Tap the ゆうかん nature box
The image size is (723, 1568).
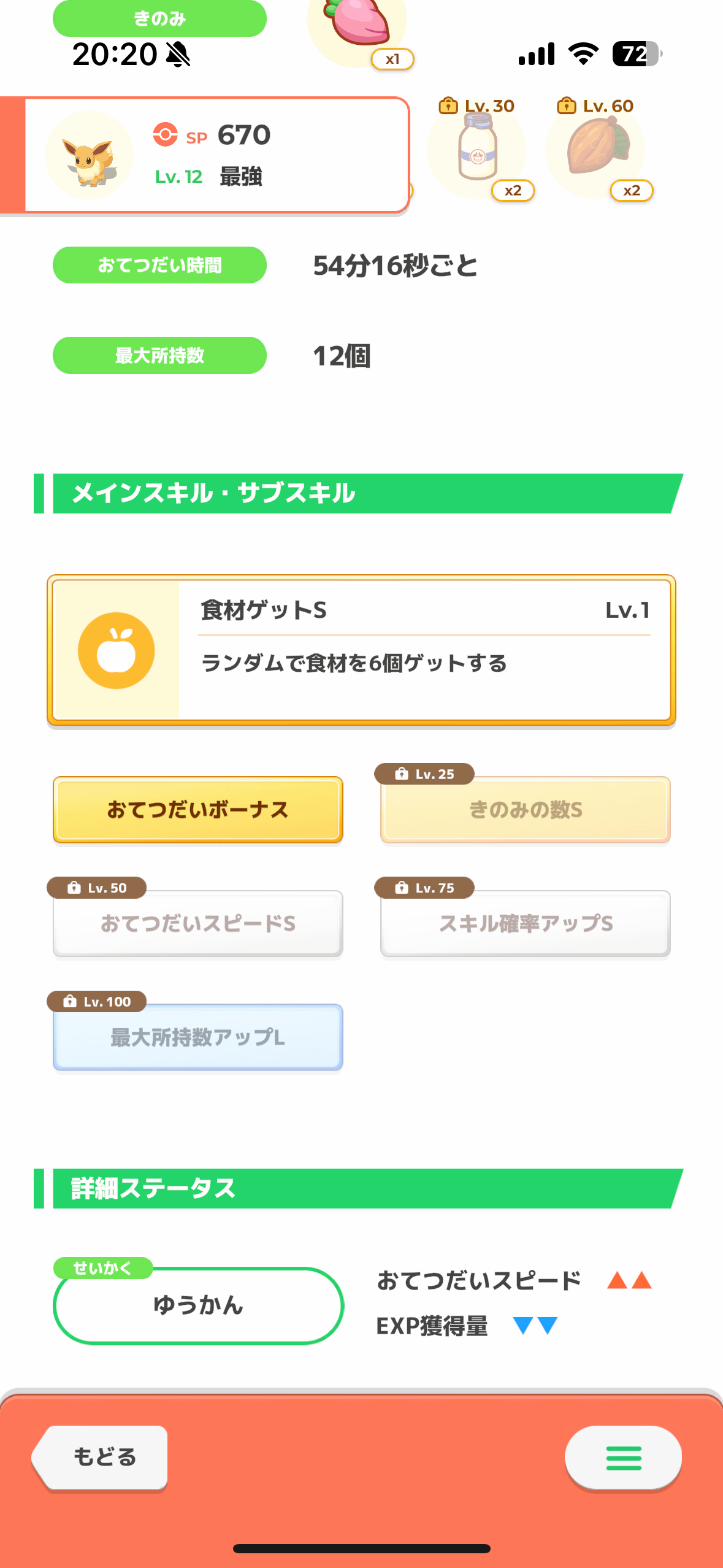(x=198, y=1305)
